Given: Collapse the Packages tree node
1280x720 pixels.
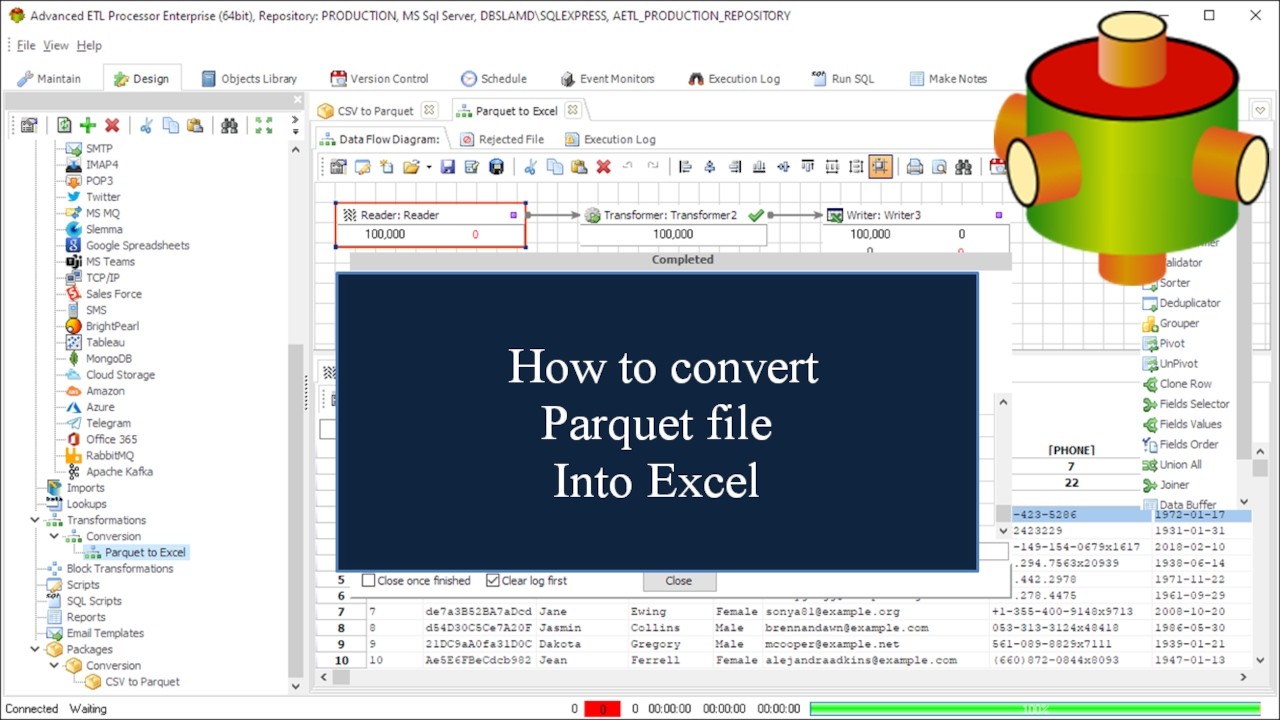Looking at the screenshot, I should (35, 649).
